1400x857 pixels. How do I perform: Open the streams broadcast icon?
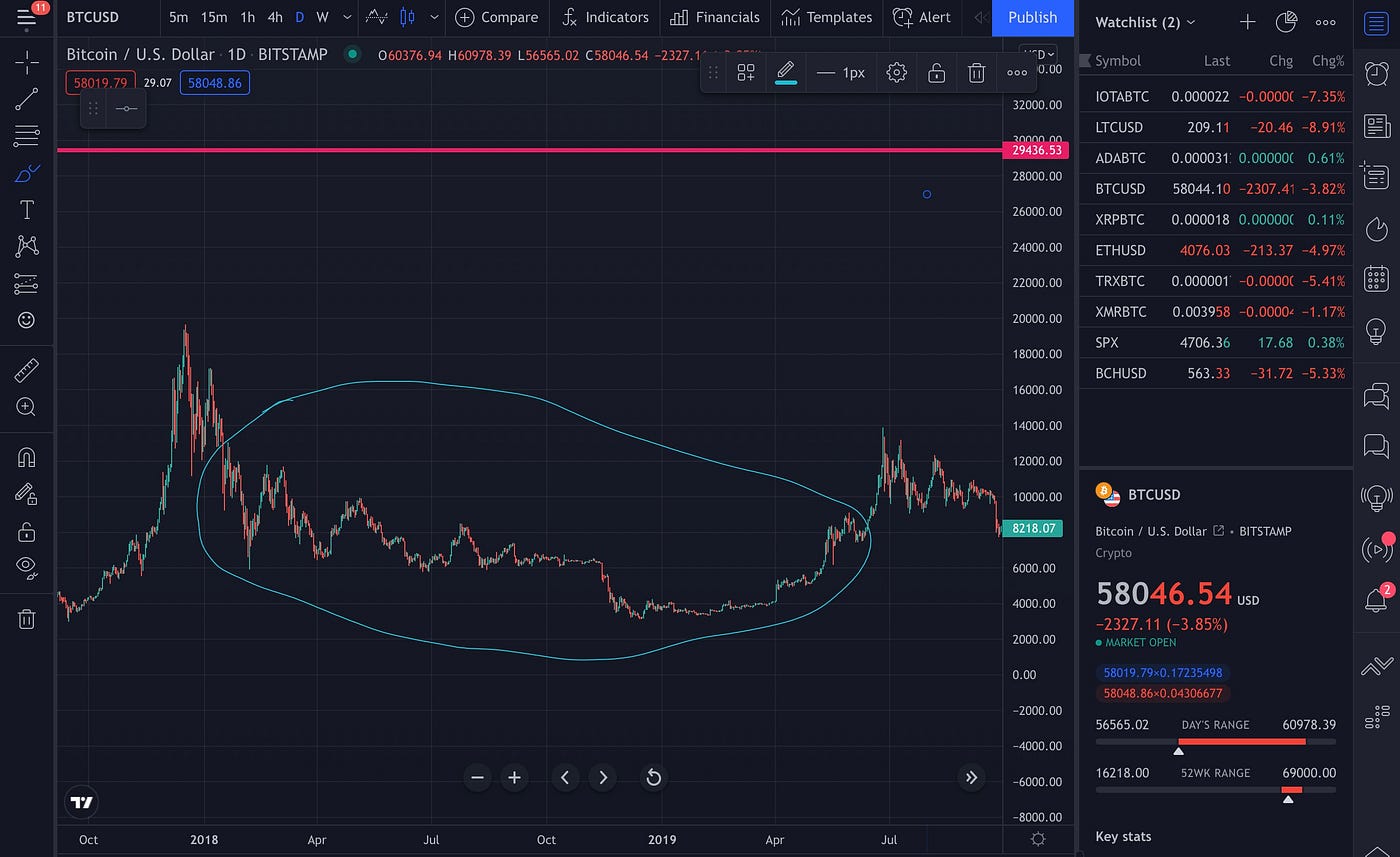[x=1377, y=549]
